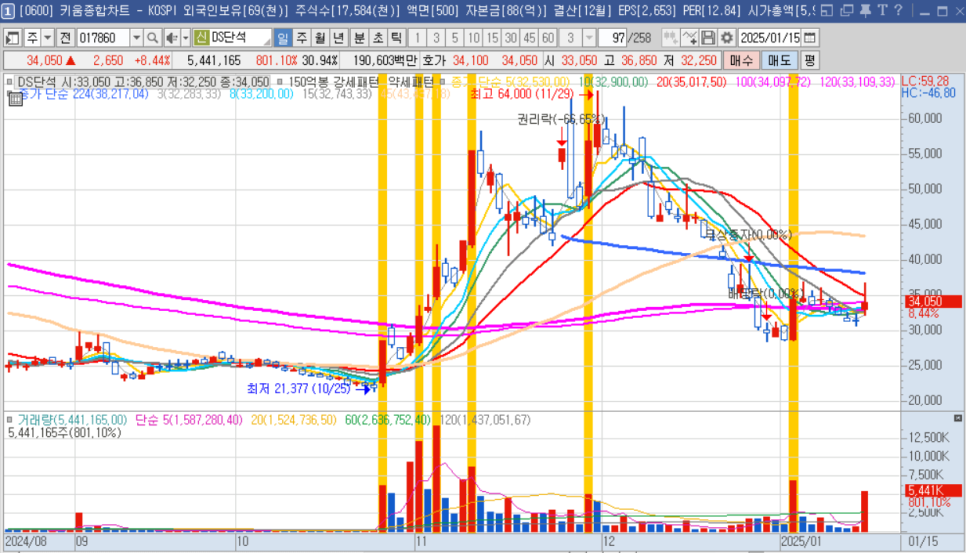Select the 15 interval preset
The width and height of the screenshot is (966, 553).
[492, 38]
